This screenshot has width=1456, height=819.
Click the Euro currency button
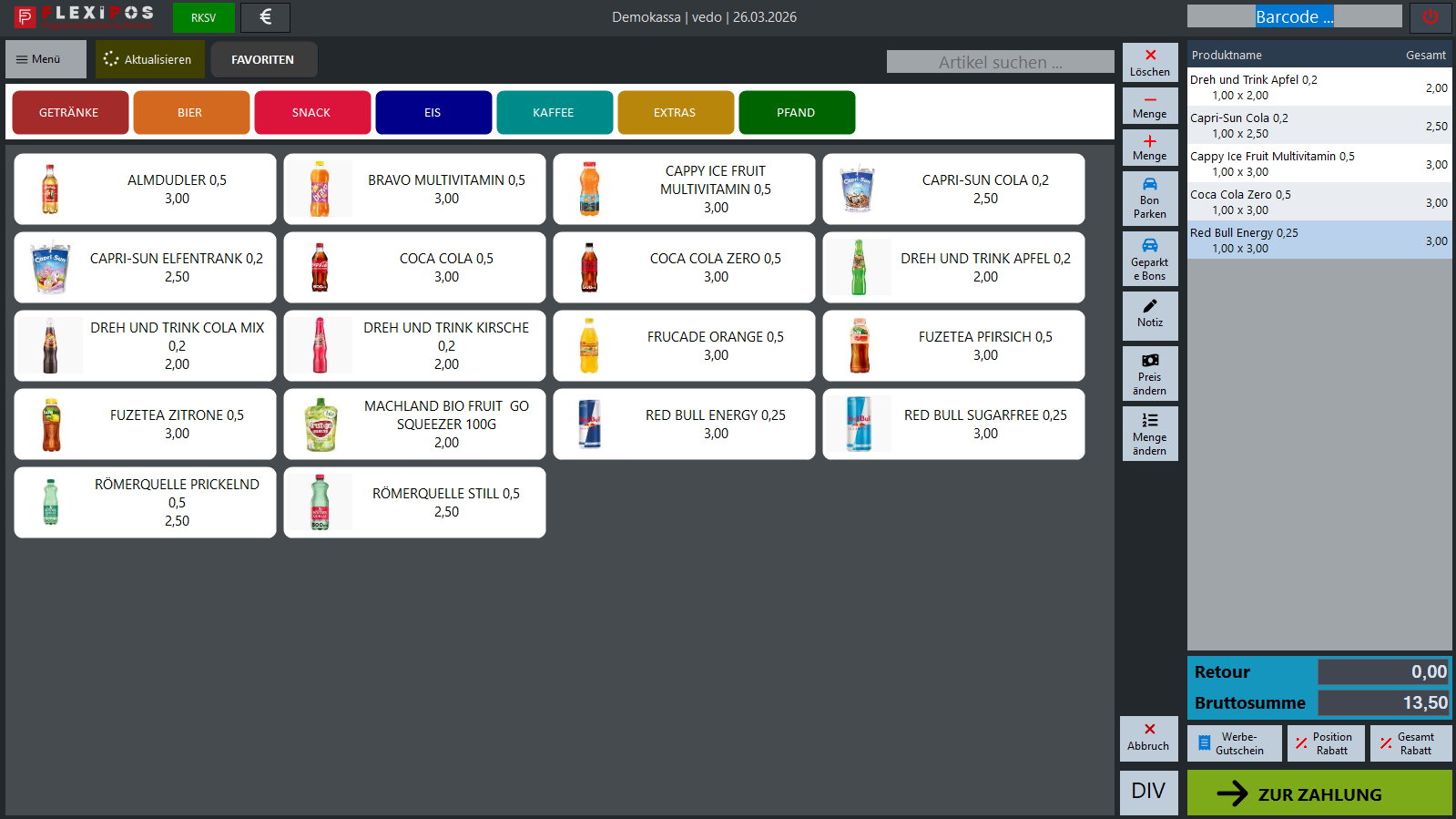(x=265, y=17)
